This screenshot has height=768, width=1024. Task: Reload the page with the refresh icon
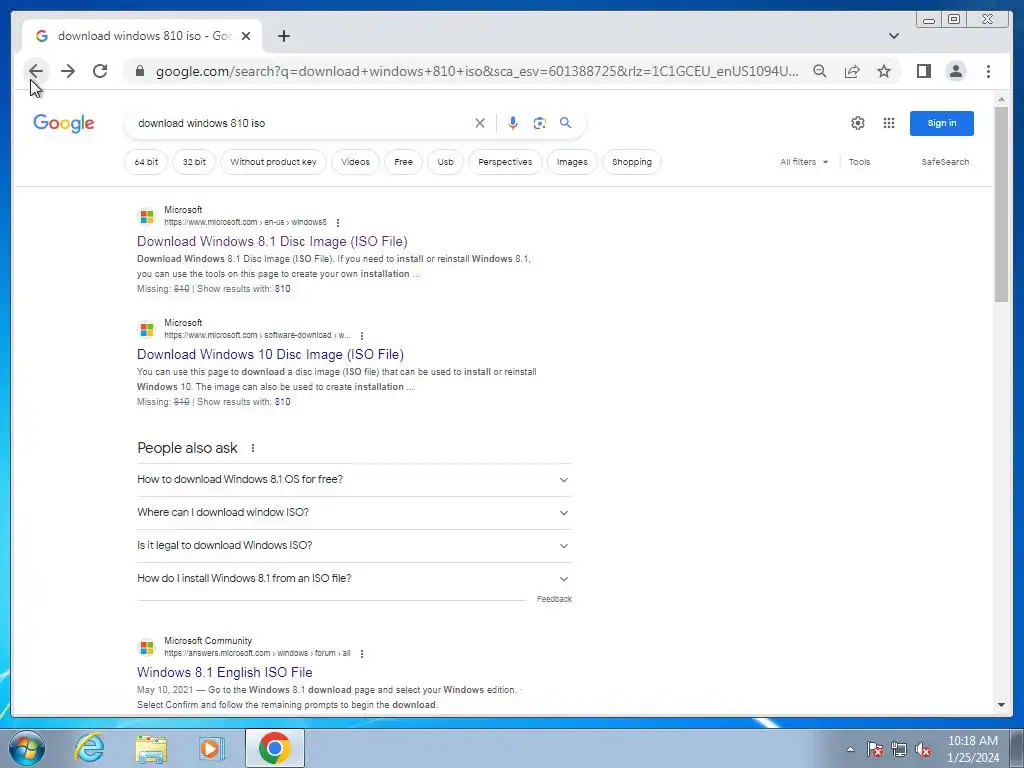100,71
